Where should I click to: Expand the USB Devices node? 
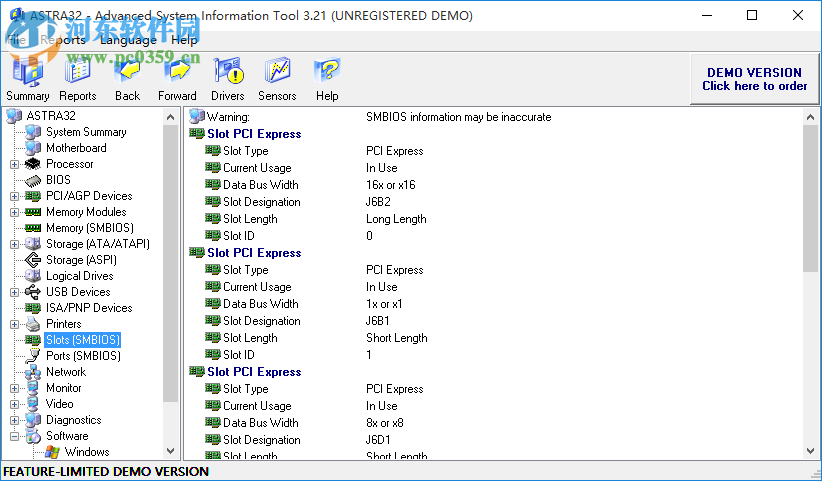15,292
